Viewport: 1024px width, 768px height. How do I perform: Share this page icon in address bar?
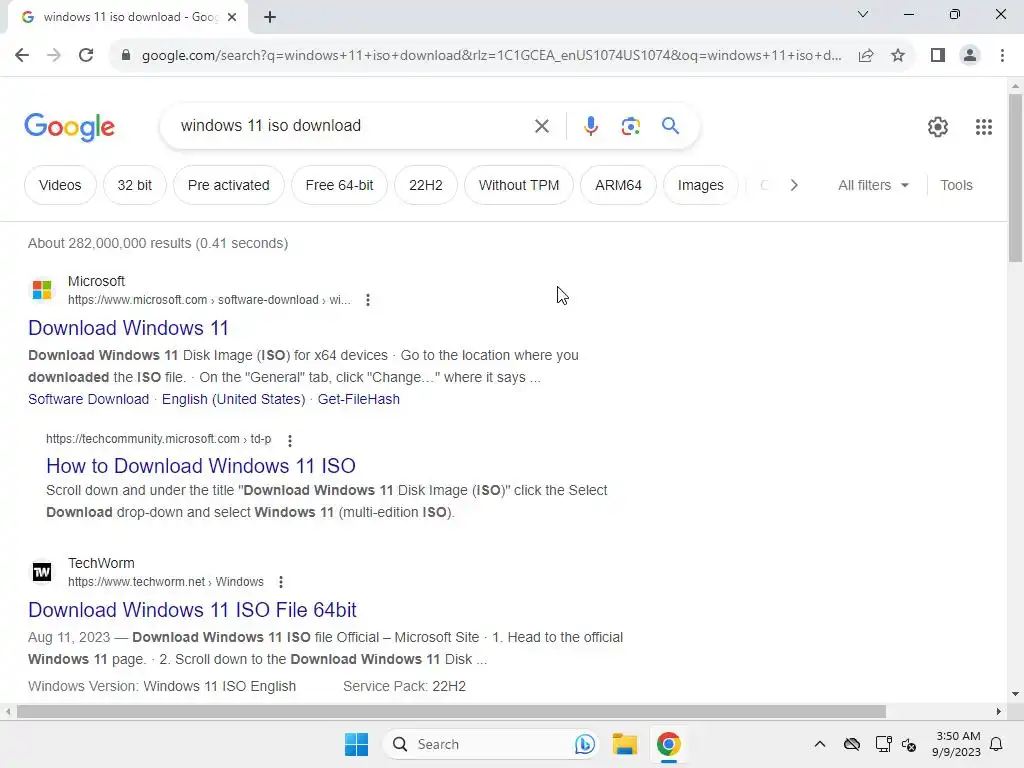coord(866,55)
